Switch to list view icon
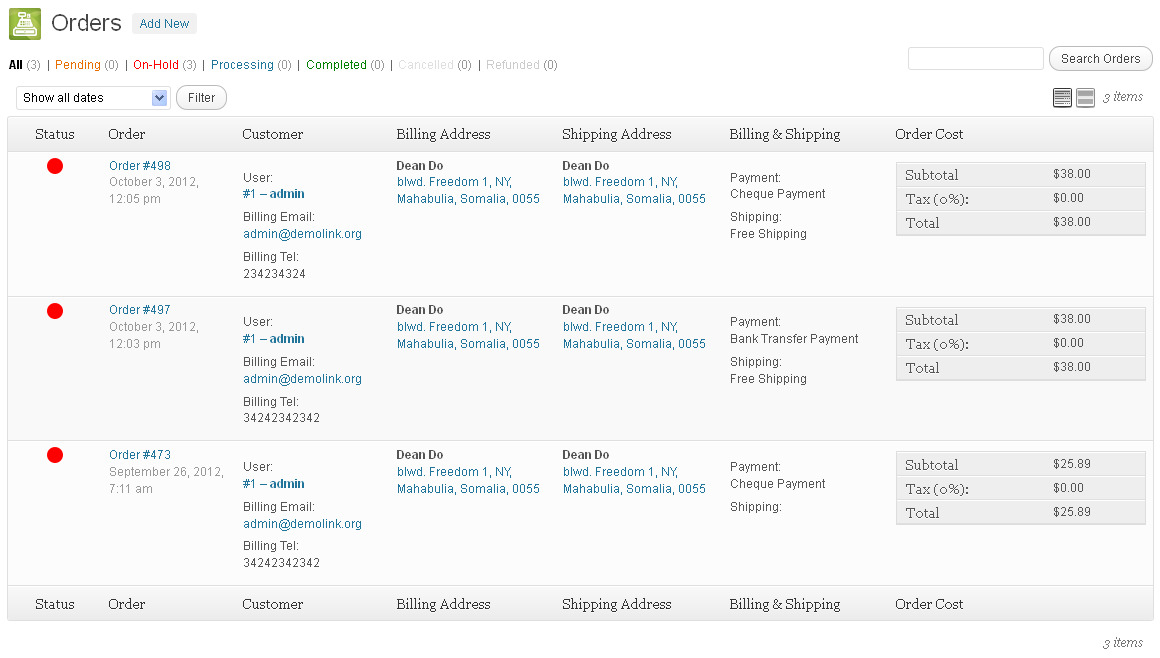This screenshot has width=1160, height=658. (1062, 97)
